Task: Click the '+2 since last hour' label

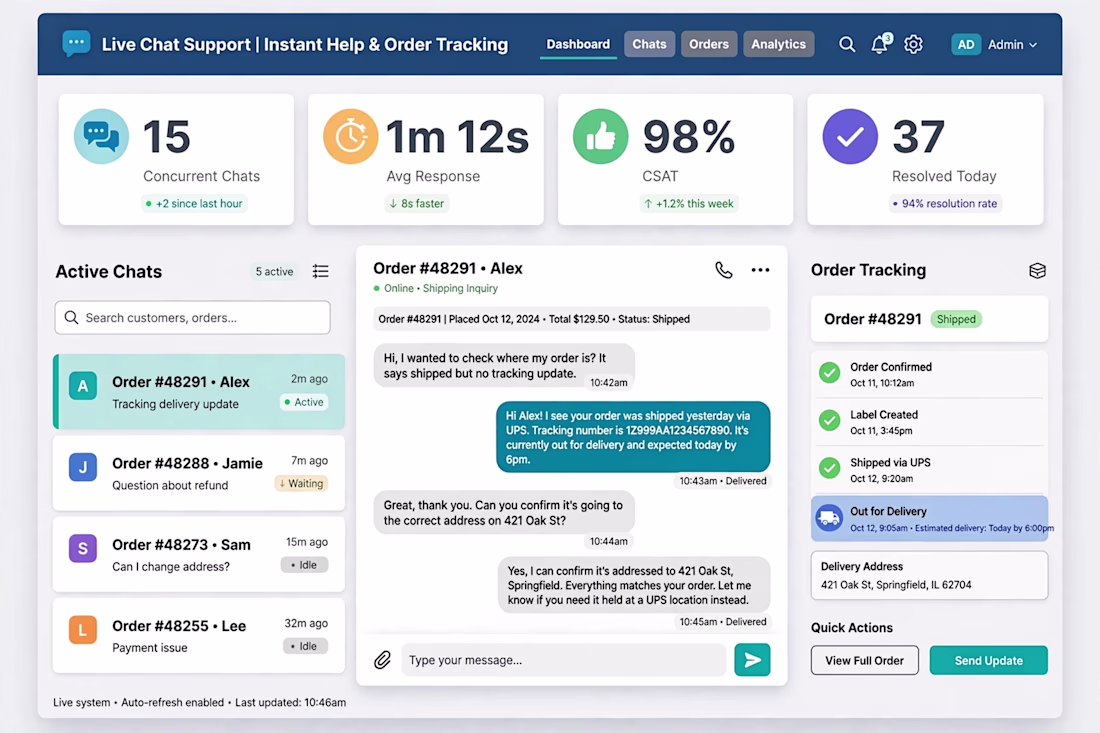Action: (x=194, y=203)
